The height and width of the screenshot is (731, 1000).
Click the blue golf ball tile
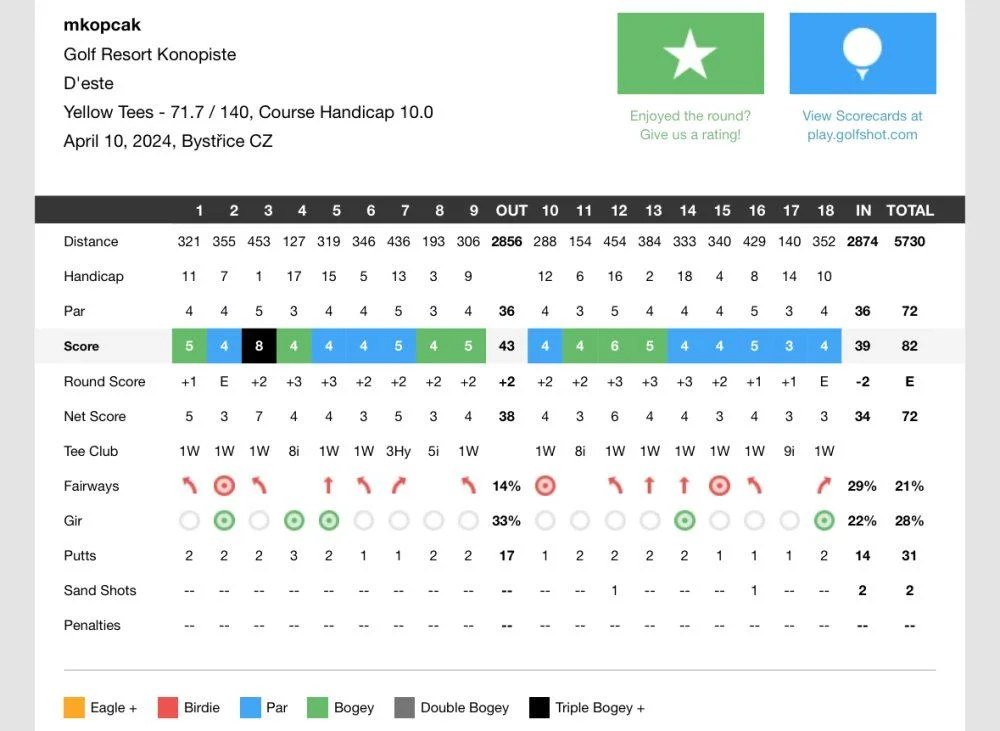[862, 54]
